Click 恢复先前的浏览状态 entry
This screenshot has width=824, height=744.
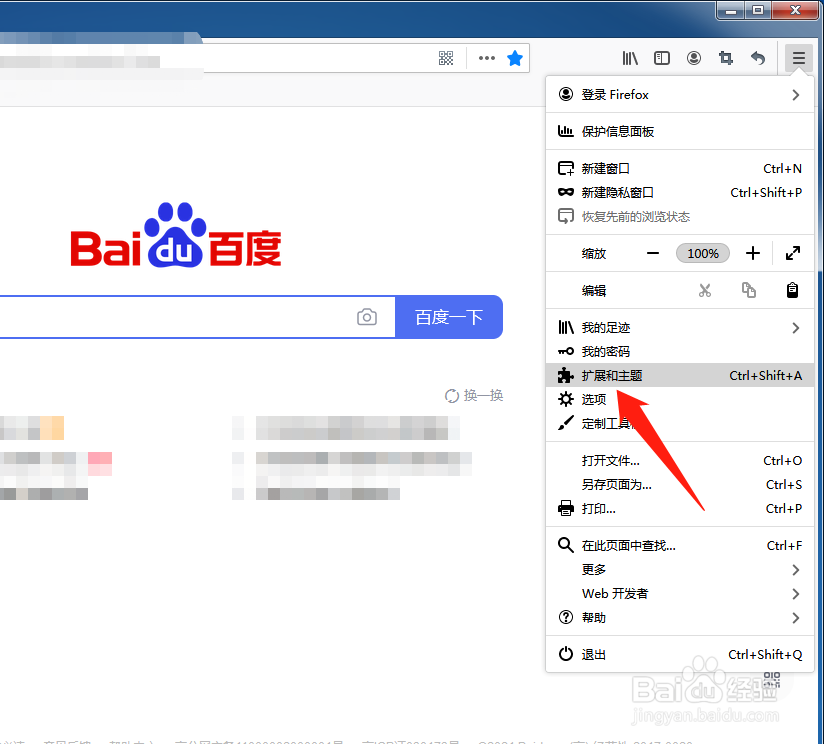680,216
